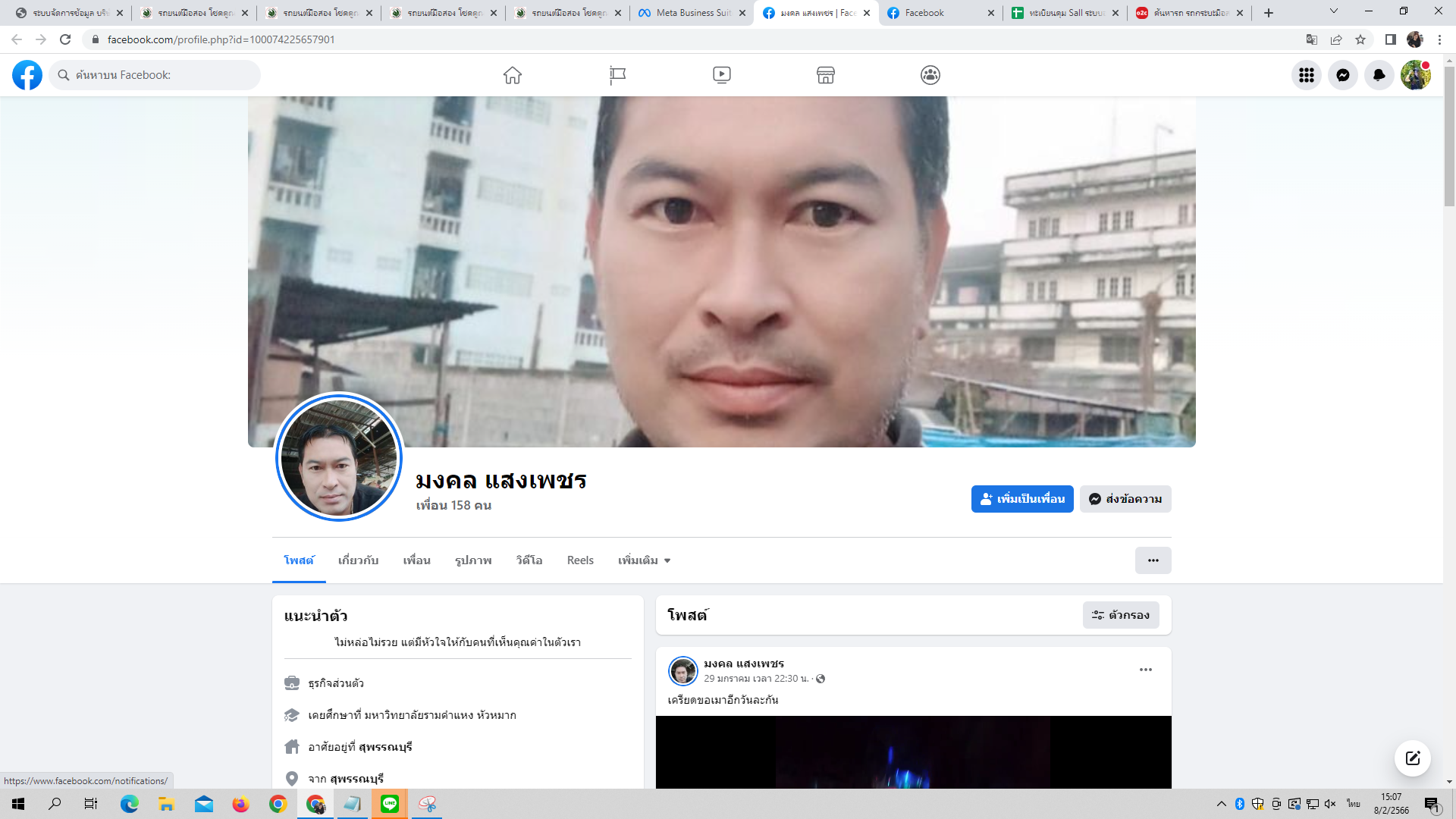Open the Groups icon
1456x819 pixels.
pos(930,75)
